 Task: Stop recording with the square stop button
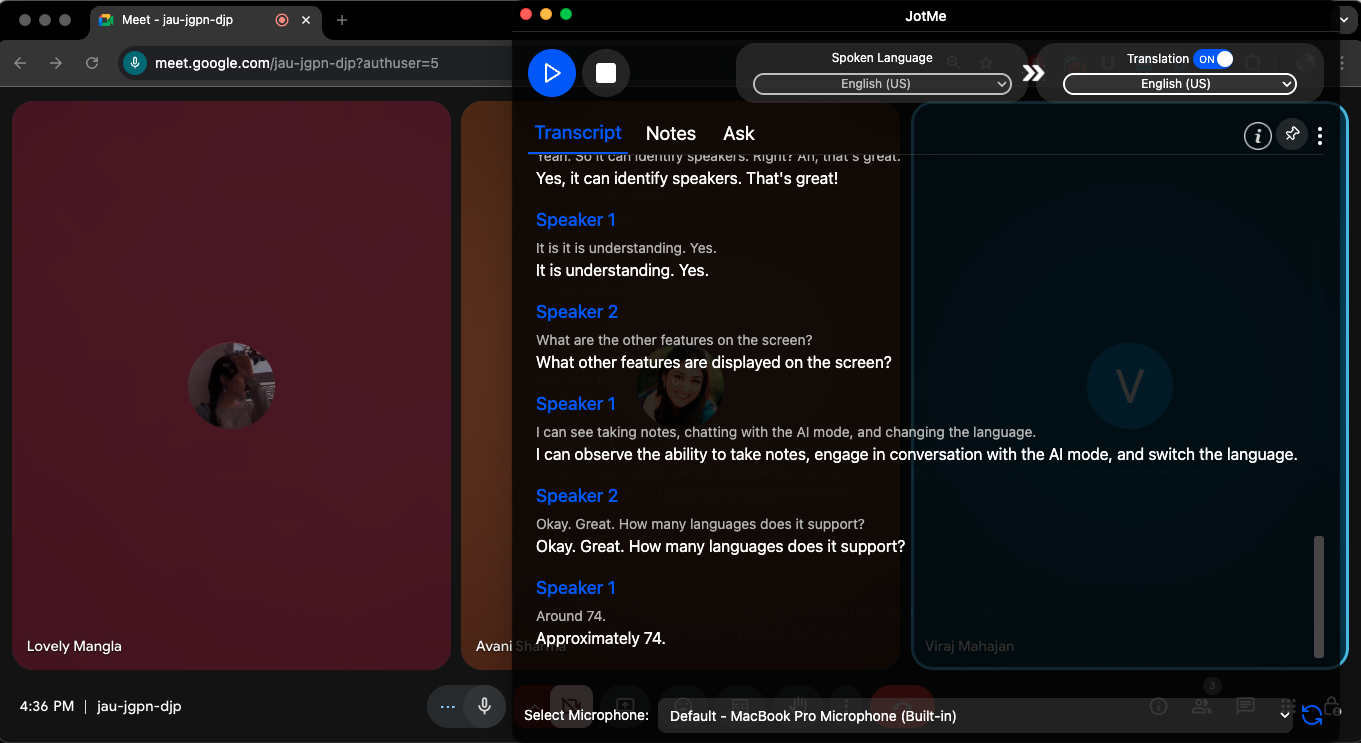[606, 73]
